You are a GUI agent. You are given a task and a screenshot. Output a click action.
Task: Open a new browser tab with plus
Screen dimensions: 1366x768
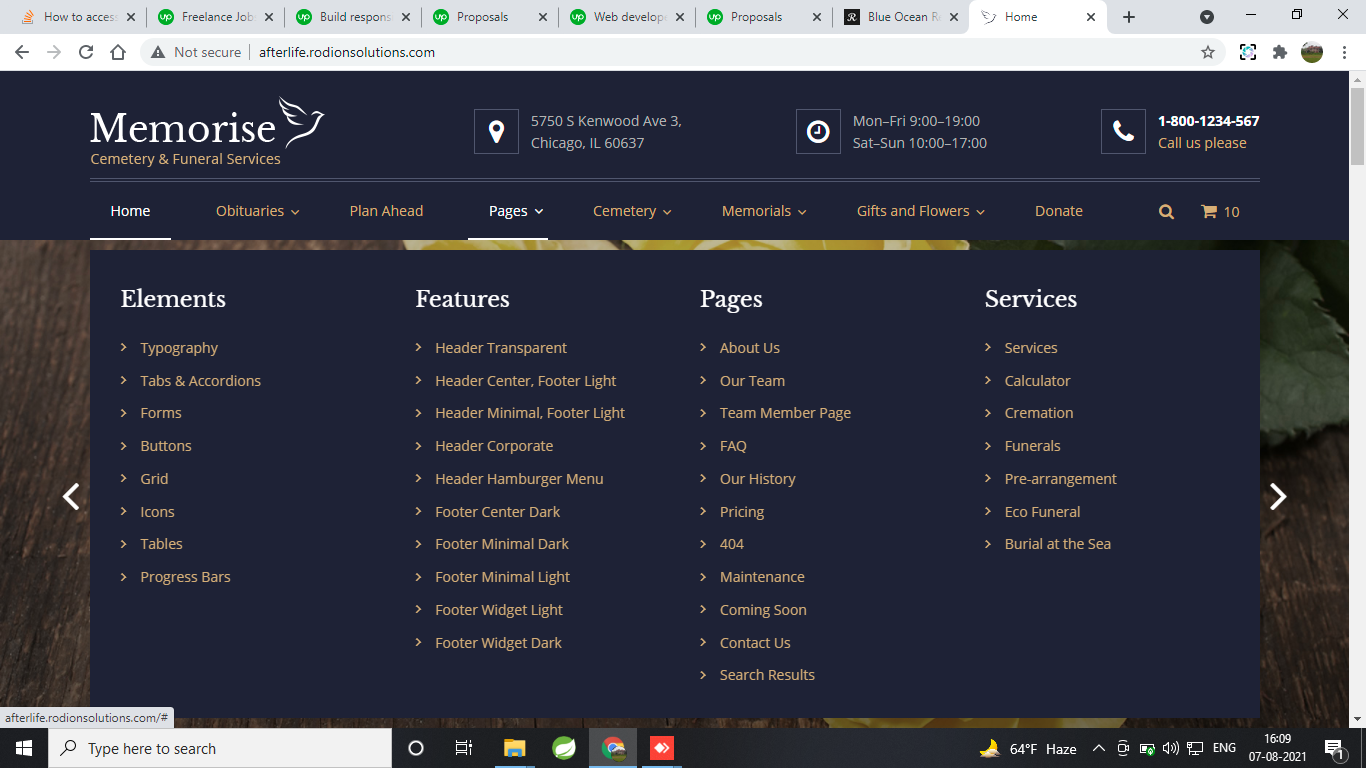[x=1129, y=17]
